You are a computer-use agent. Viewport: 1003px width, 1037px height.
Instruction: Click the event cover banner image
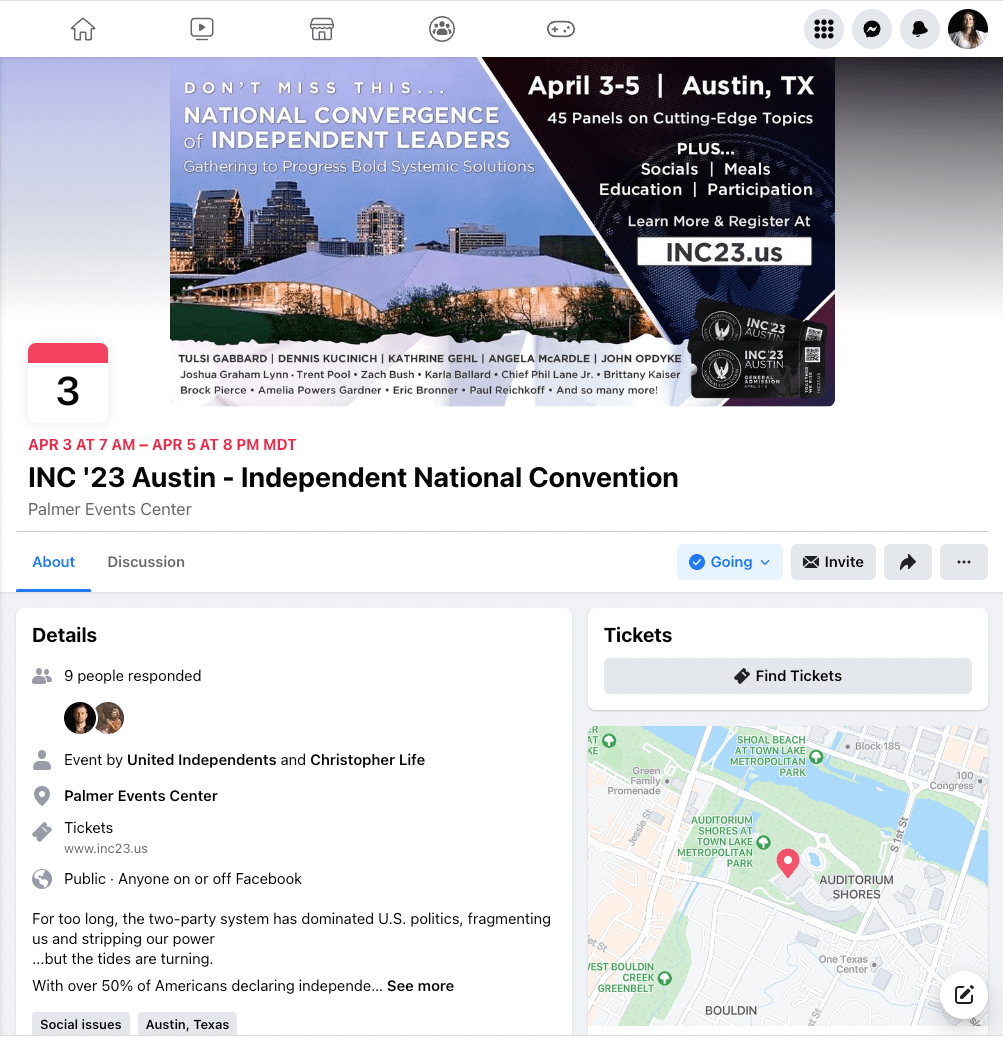[502, 230]
